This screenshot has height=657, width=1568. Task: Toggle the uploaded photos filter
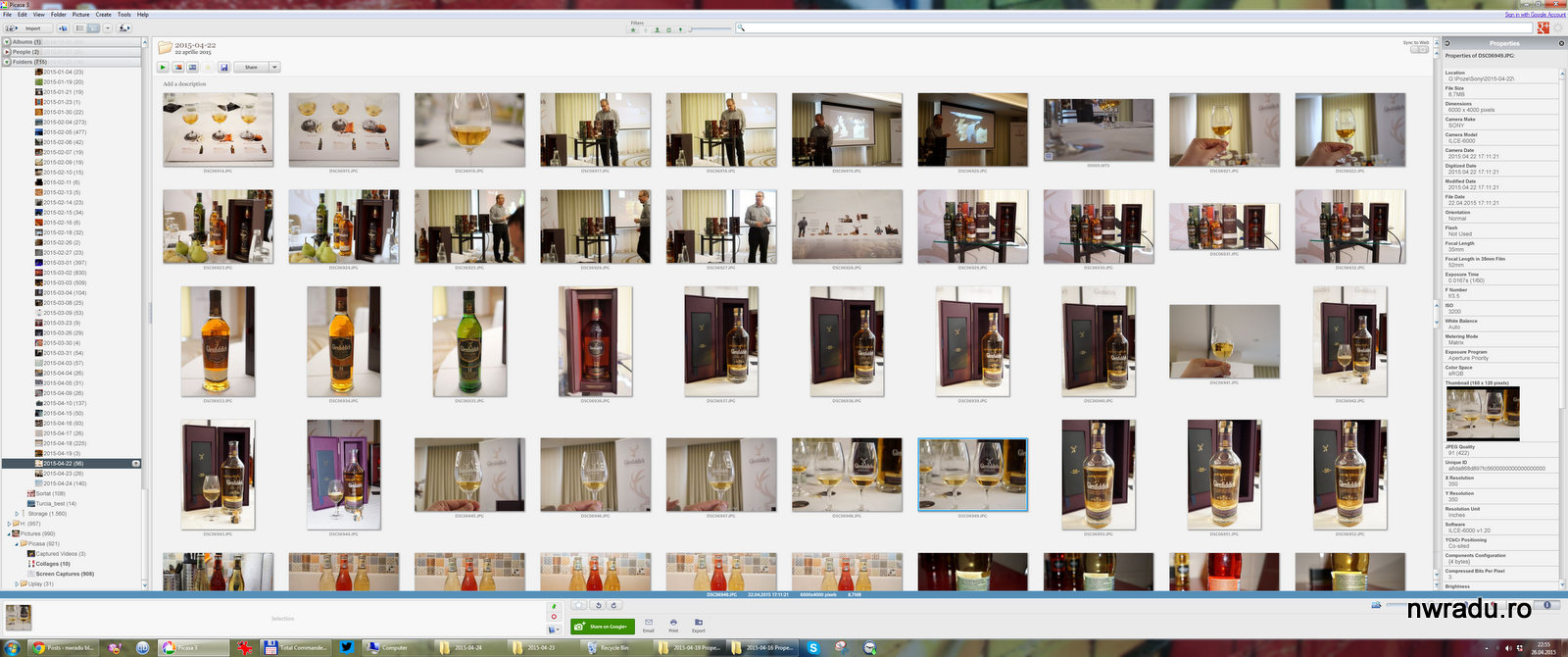tap(645, 29)
